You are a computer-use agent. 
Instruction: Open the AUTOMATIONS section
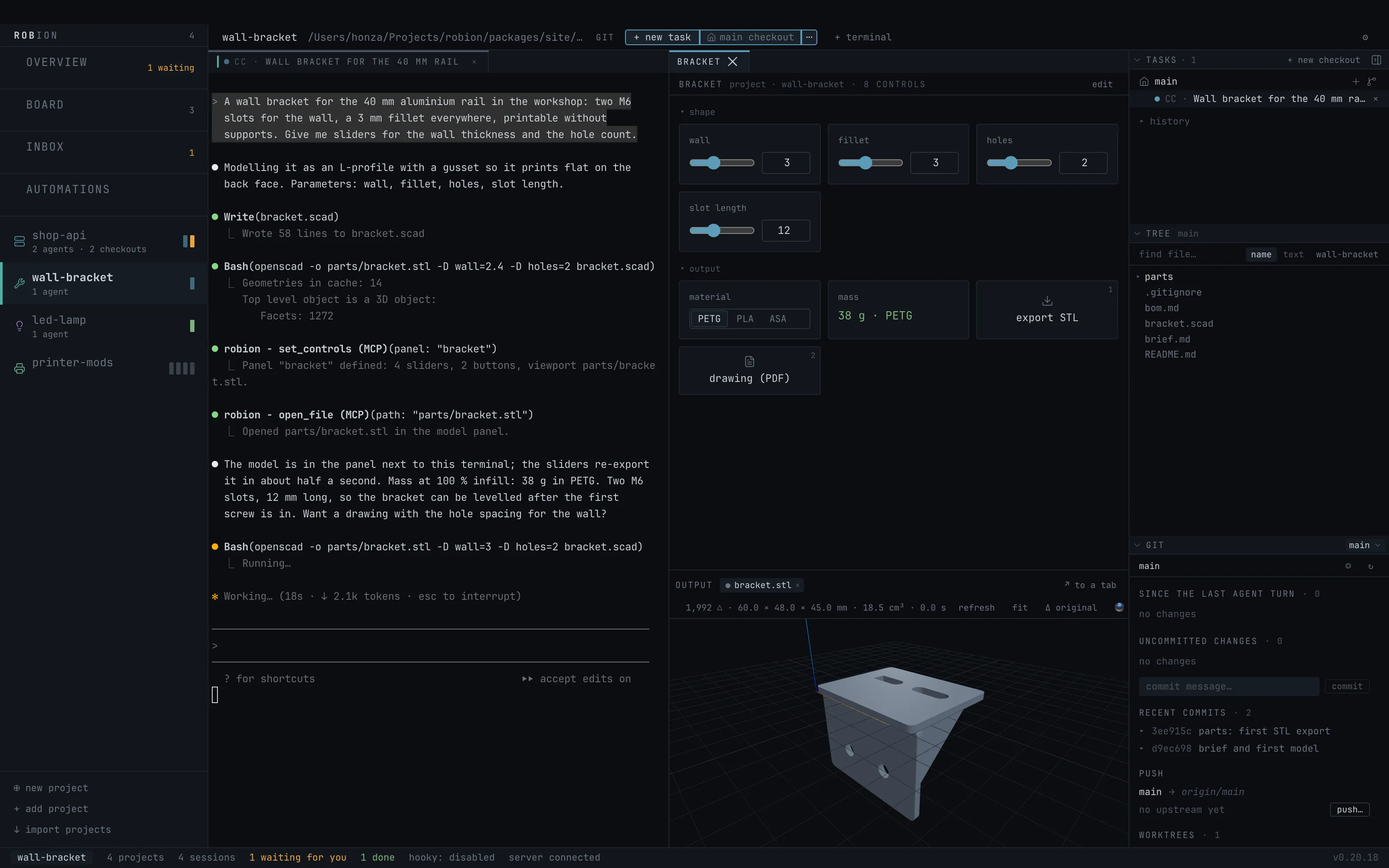(104, 195)
